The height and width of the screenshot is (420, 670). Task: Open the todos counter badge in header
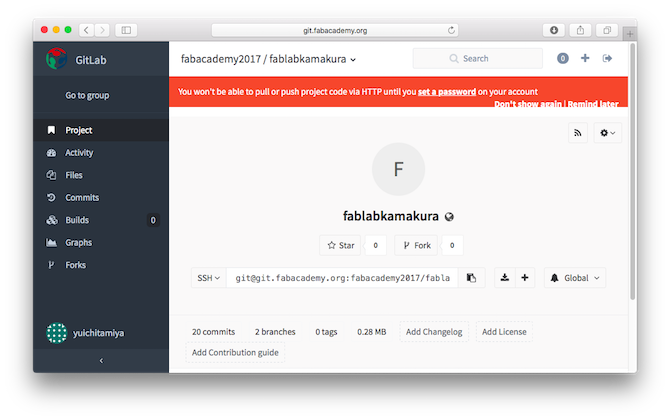pyautogui.click(x=563, y=58)
